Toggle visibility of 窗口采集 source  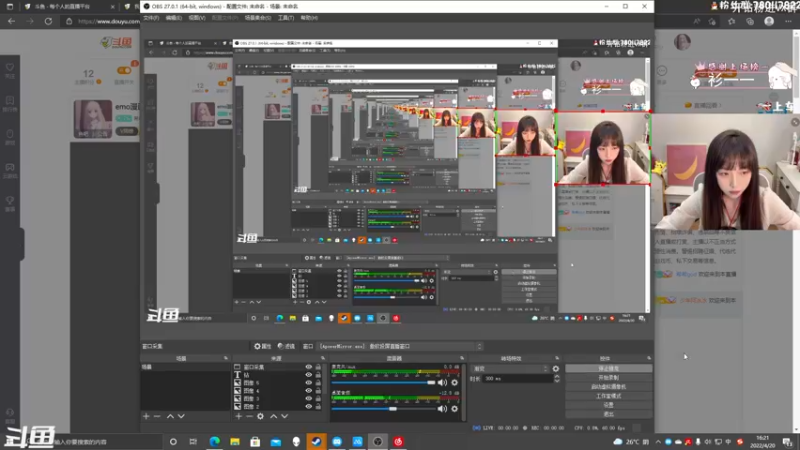point(308,367)
